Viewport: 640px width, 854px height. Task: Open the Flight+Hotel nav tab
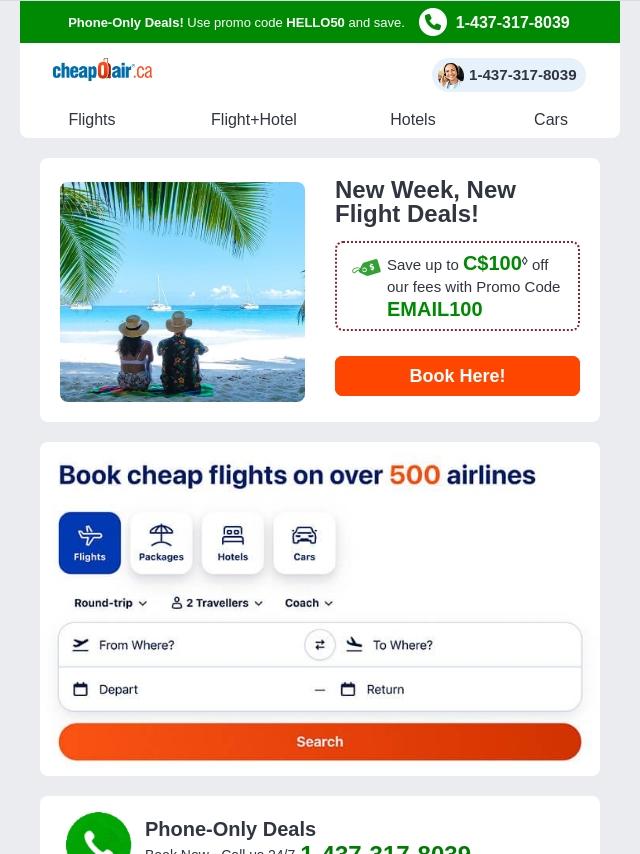click(x=254, y=119)
